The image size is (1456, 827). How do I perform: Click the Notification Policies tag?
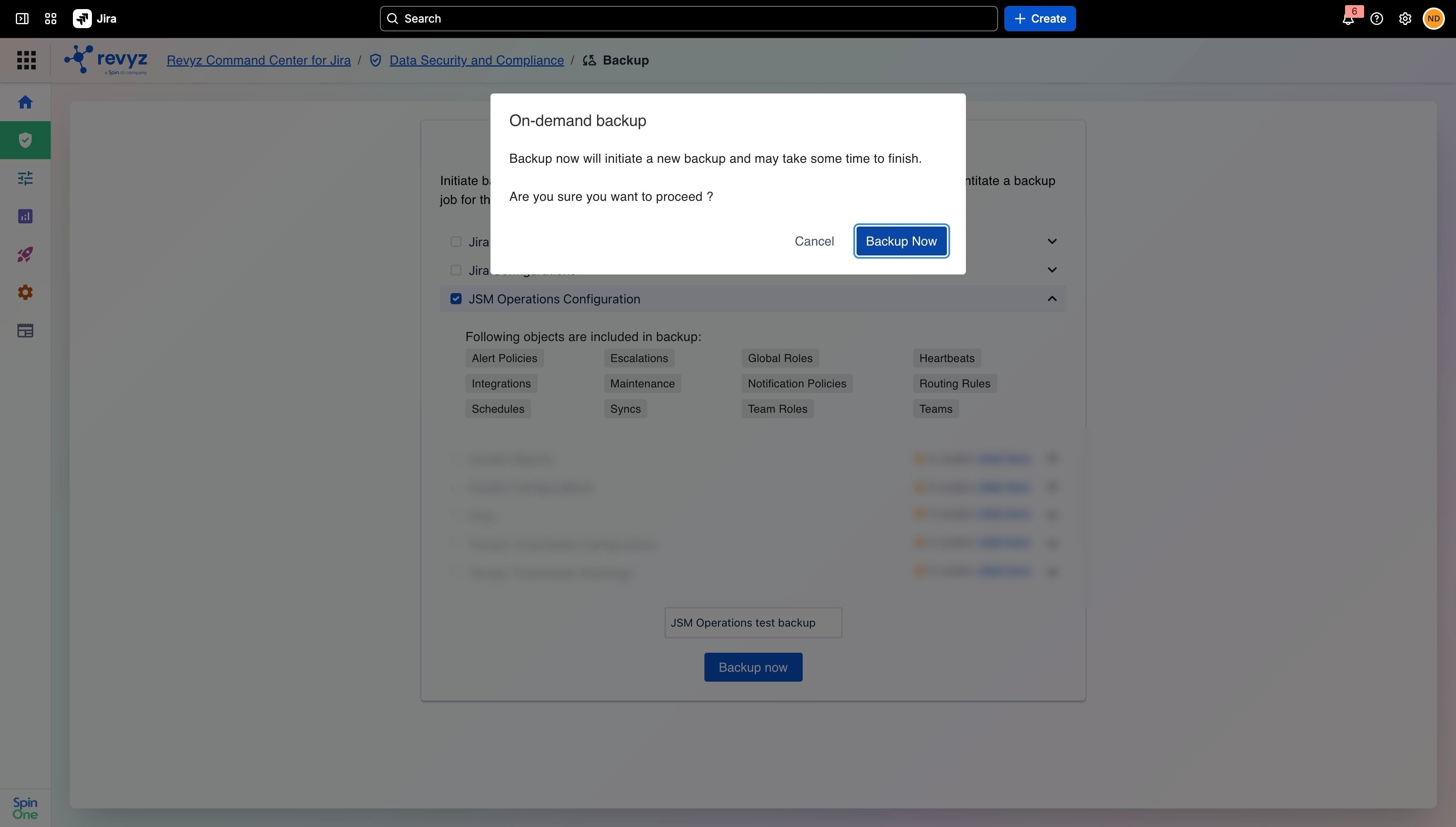click(797, 384)
